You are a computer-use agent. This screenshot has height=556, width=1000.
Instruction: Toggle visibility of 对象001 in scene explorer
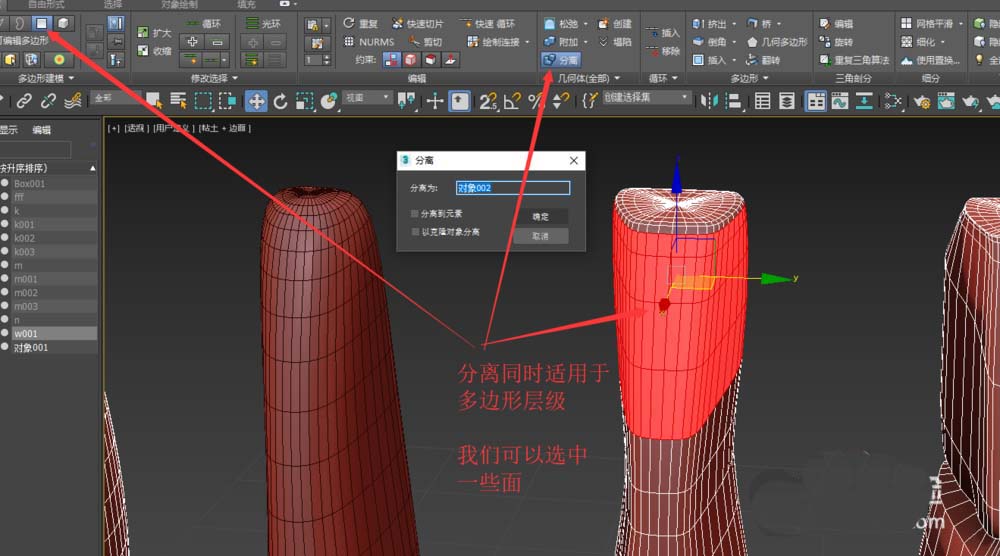[x=4, y=348]
